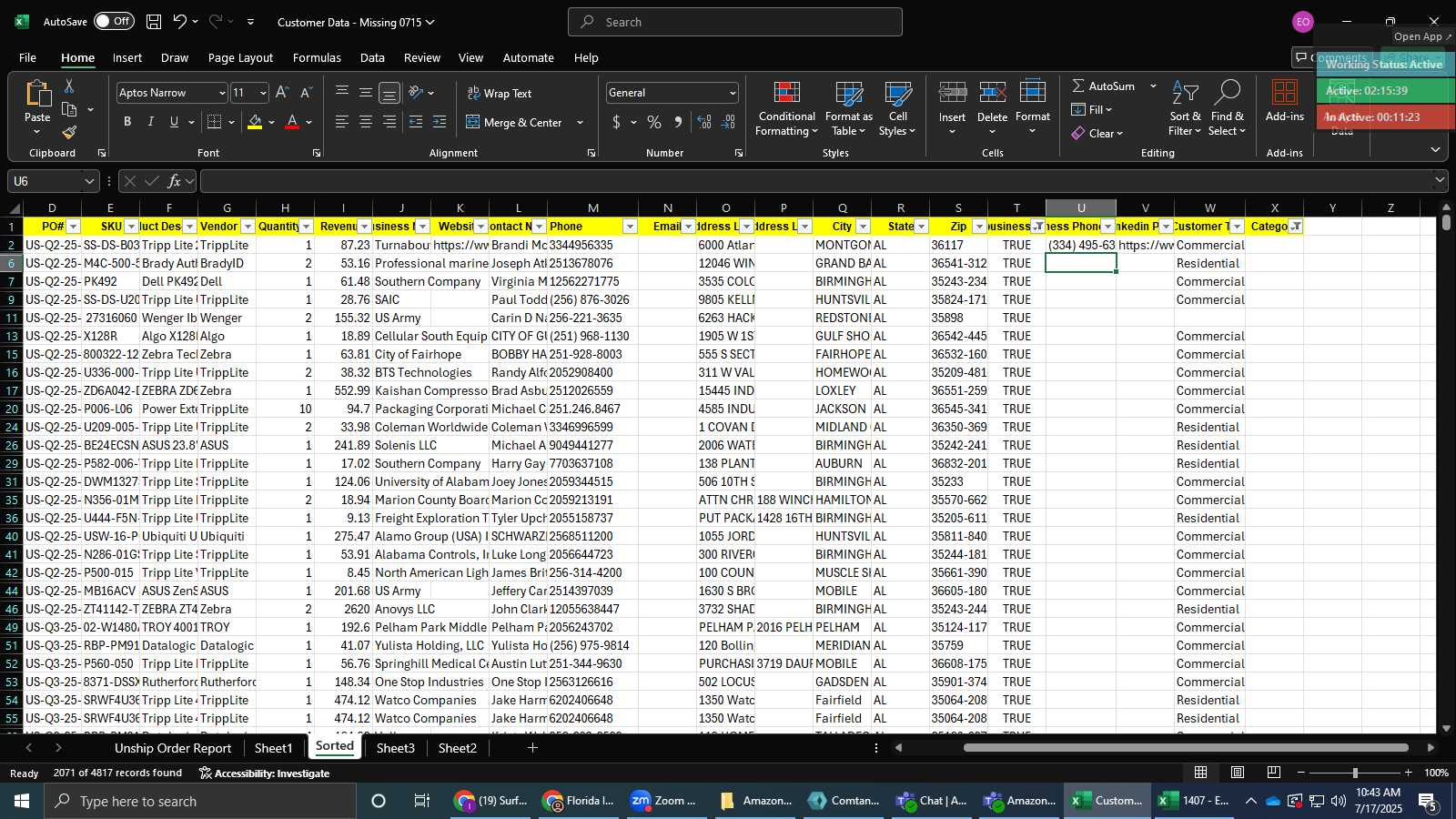Toggle middle vertical alignment
This screenshot has height=819, width=1456.
point(366,93)
